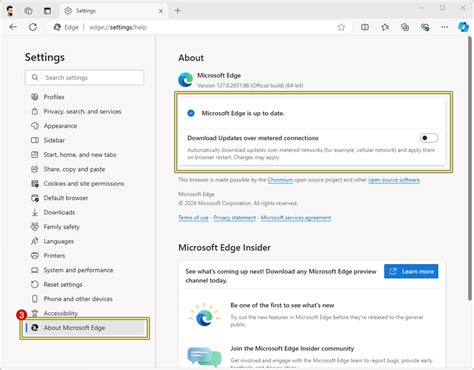Open Microsoft services agreement link
Screen dimensions: 474x370
click(x=296, y=218)
